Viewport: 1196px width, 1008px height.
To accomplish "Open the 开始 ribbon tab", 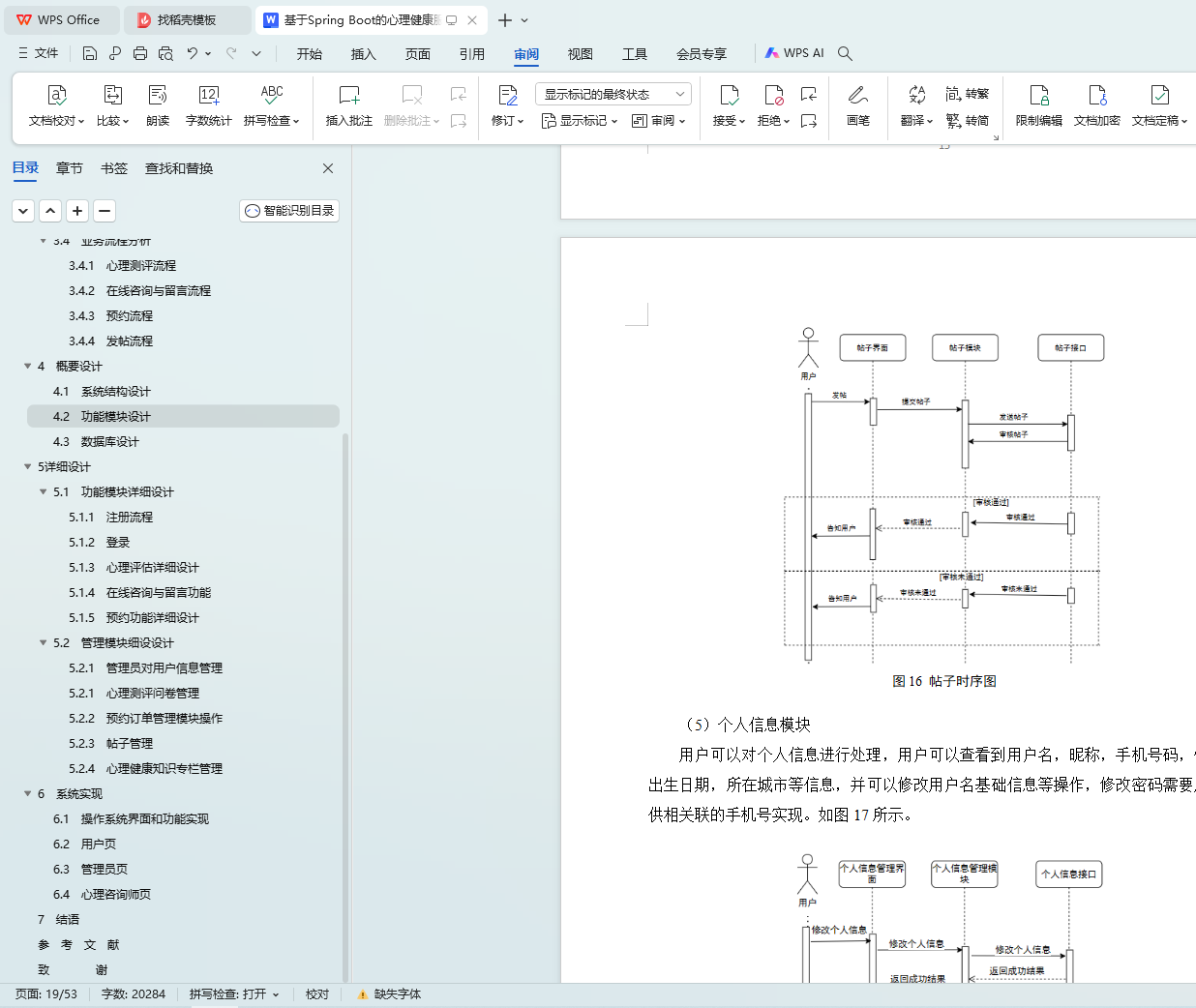I will pos(310,53).
